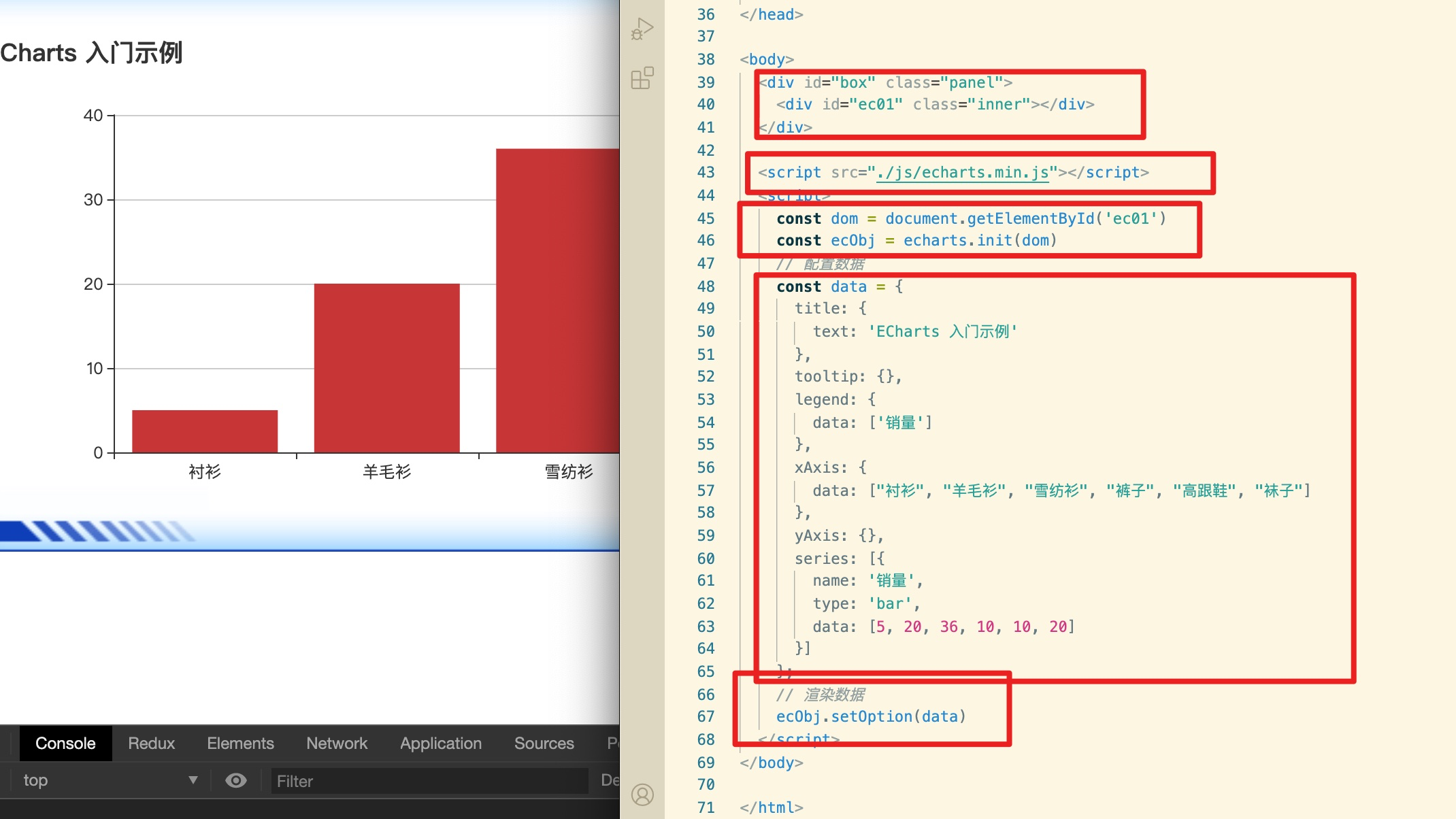Click the "name: '销量'" line
The width and height of the screenshot is (1456, 819).
(x=867, y=581)
